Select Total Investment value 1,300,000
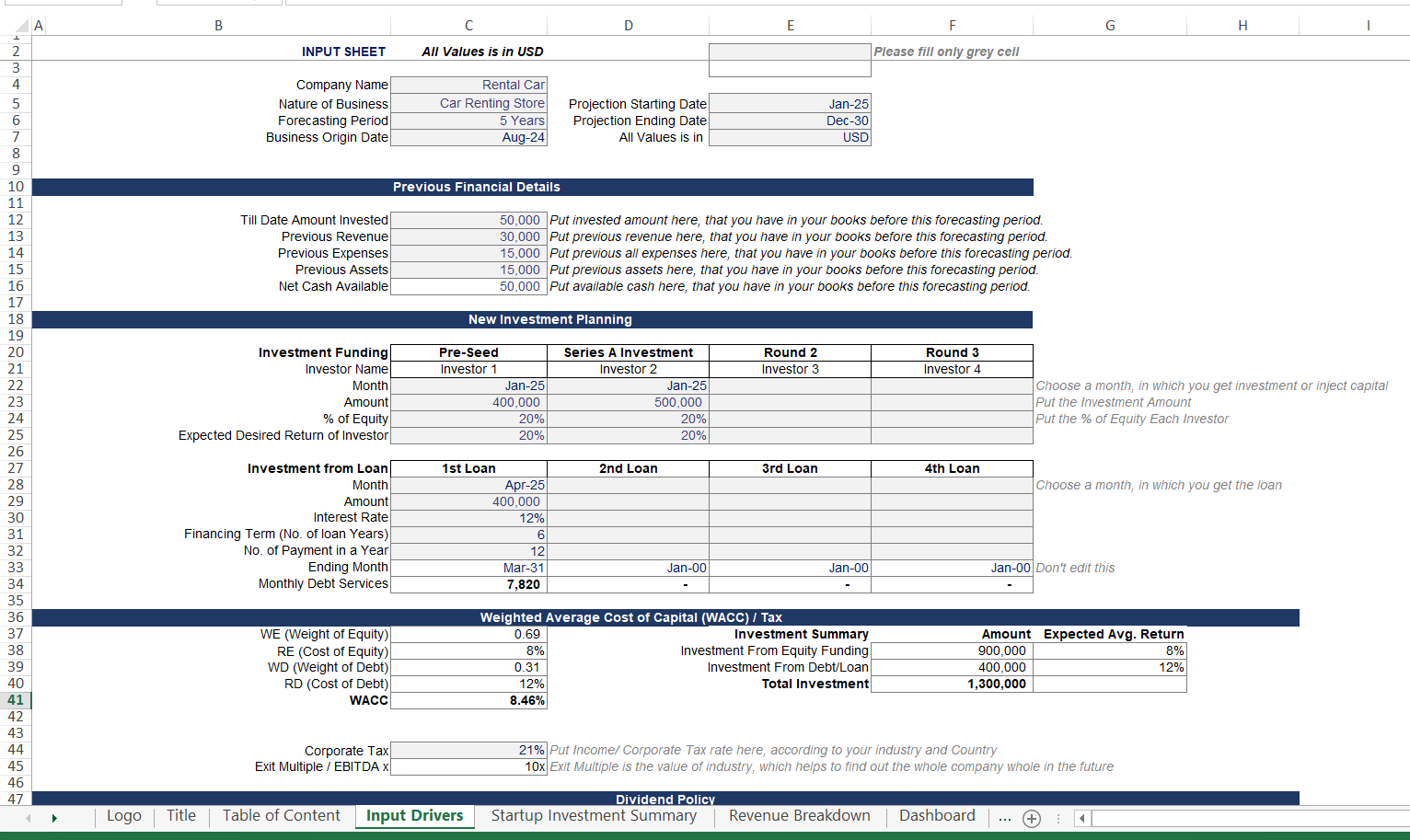The height and width of the screenshot is (840, 1410). pyautogui.click(x=952, y=684)
